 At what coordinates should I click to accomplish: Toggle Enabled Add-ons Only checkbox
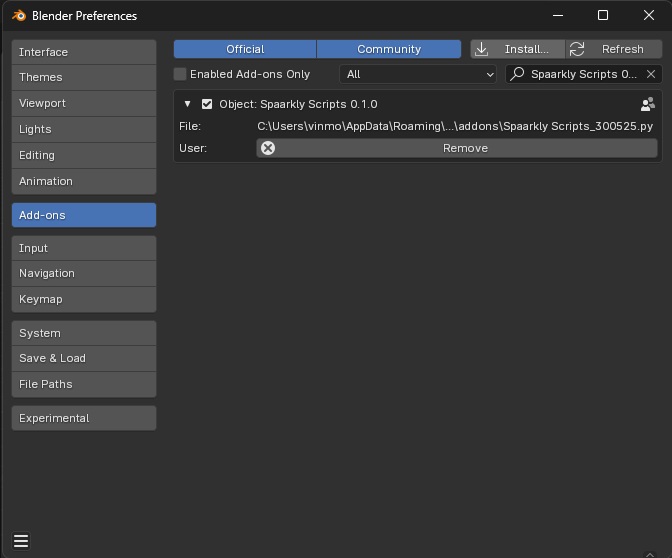click(x=180, y=74)
